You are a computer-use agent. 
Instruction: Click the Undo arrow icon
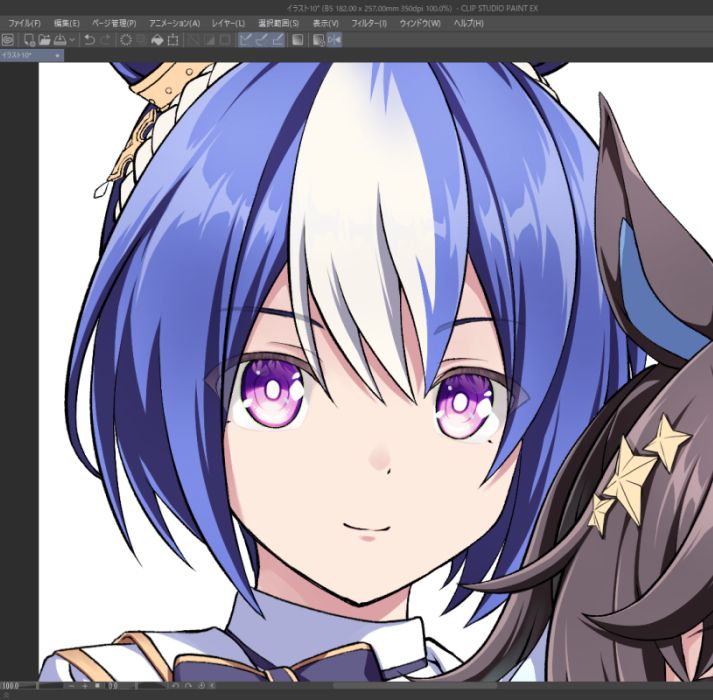[x=90, y=40]
